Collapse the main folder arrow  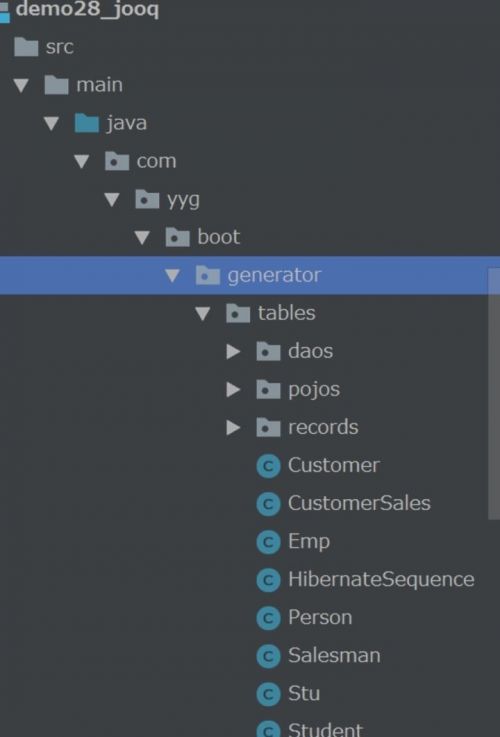click(21, 86)
